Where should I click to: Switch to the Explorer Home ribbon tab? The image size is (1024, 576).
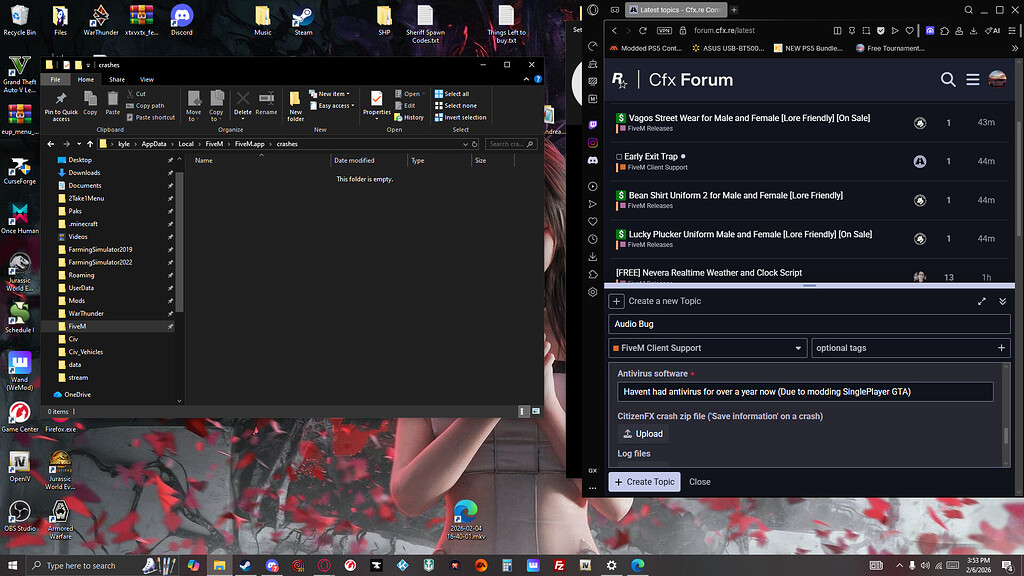pos(86,80)
